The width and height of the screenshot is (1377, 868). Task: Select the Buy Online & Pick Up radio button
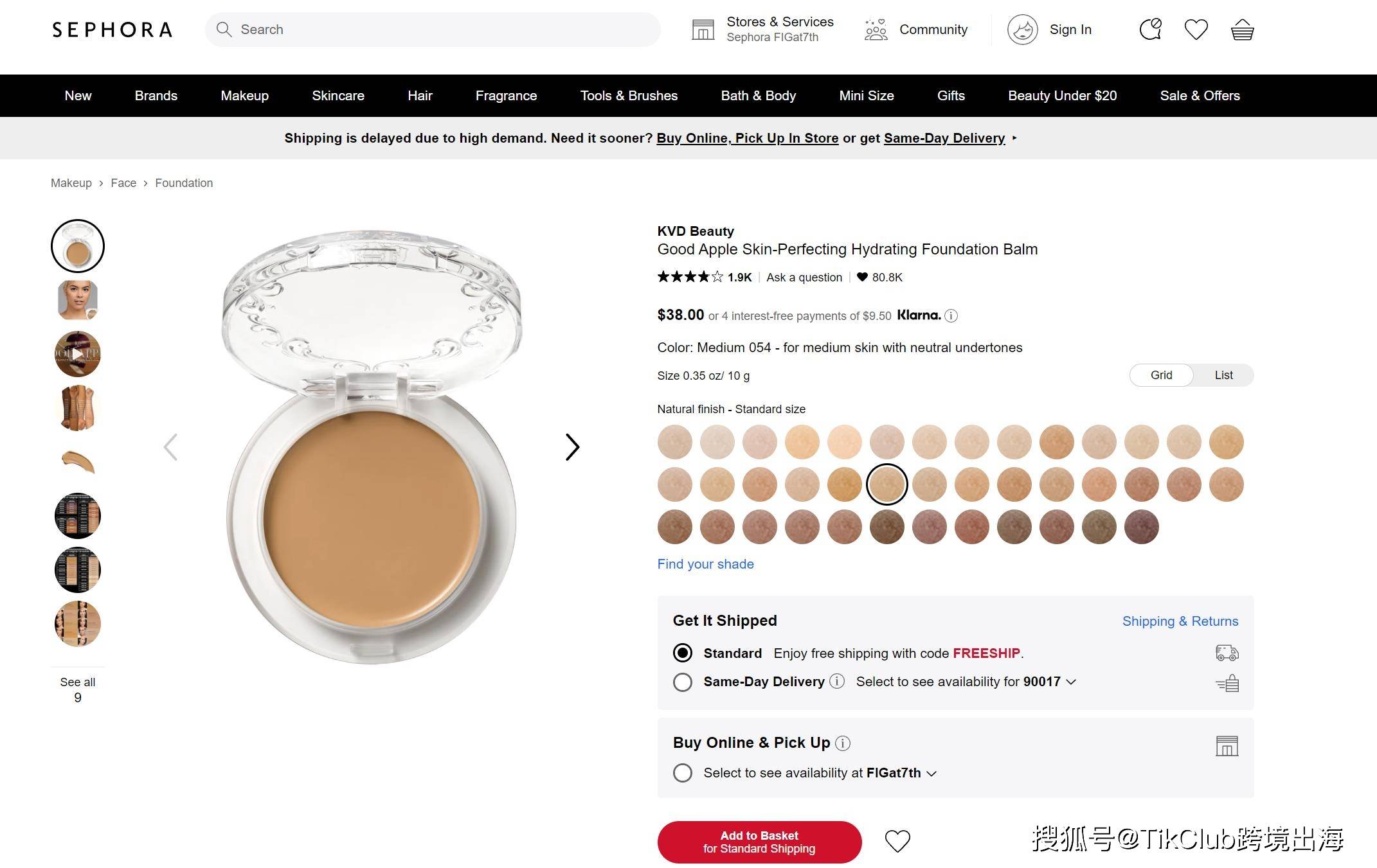tap(683, 773)
